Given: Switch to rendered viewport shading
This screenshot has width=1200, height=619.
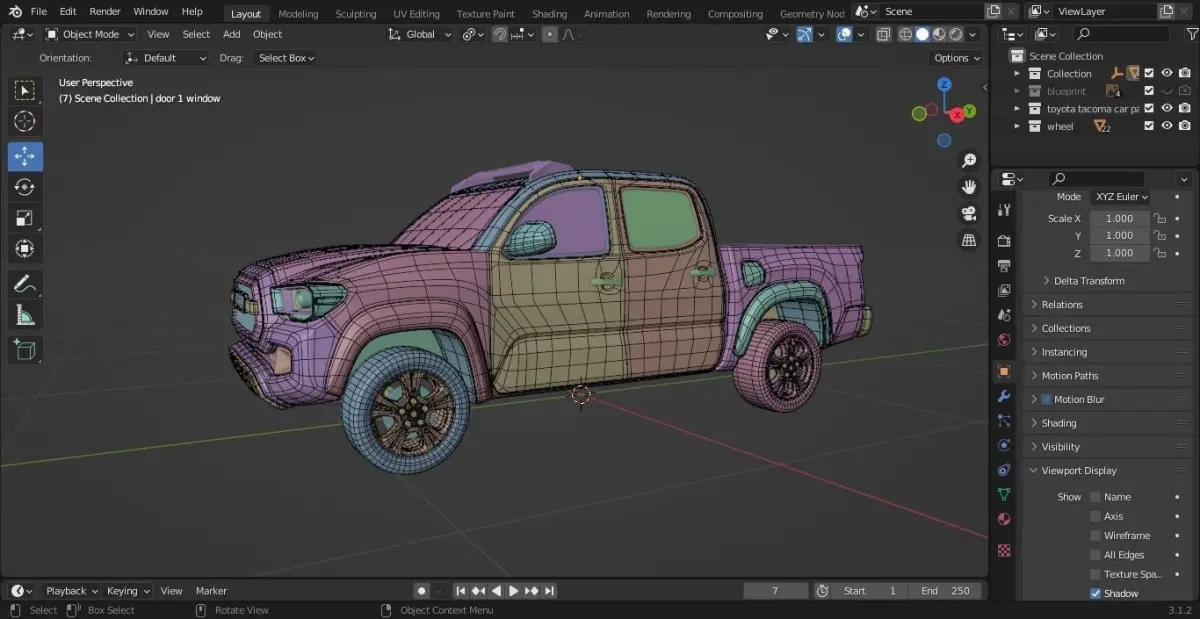Looking at the screenshot, I should [955, 34].
